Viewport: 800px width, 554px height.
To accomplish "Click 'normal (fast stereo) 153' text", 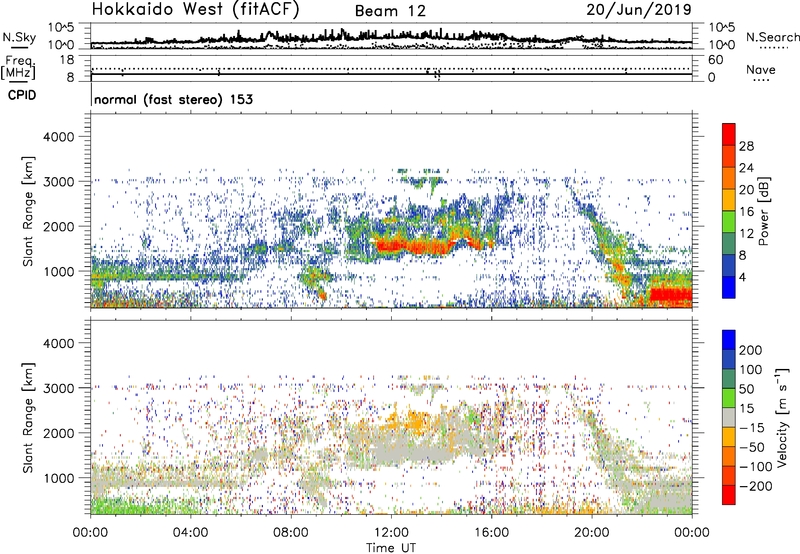I will [x=173, y=99].
